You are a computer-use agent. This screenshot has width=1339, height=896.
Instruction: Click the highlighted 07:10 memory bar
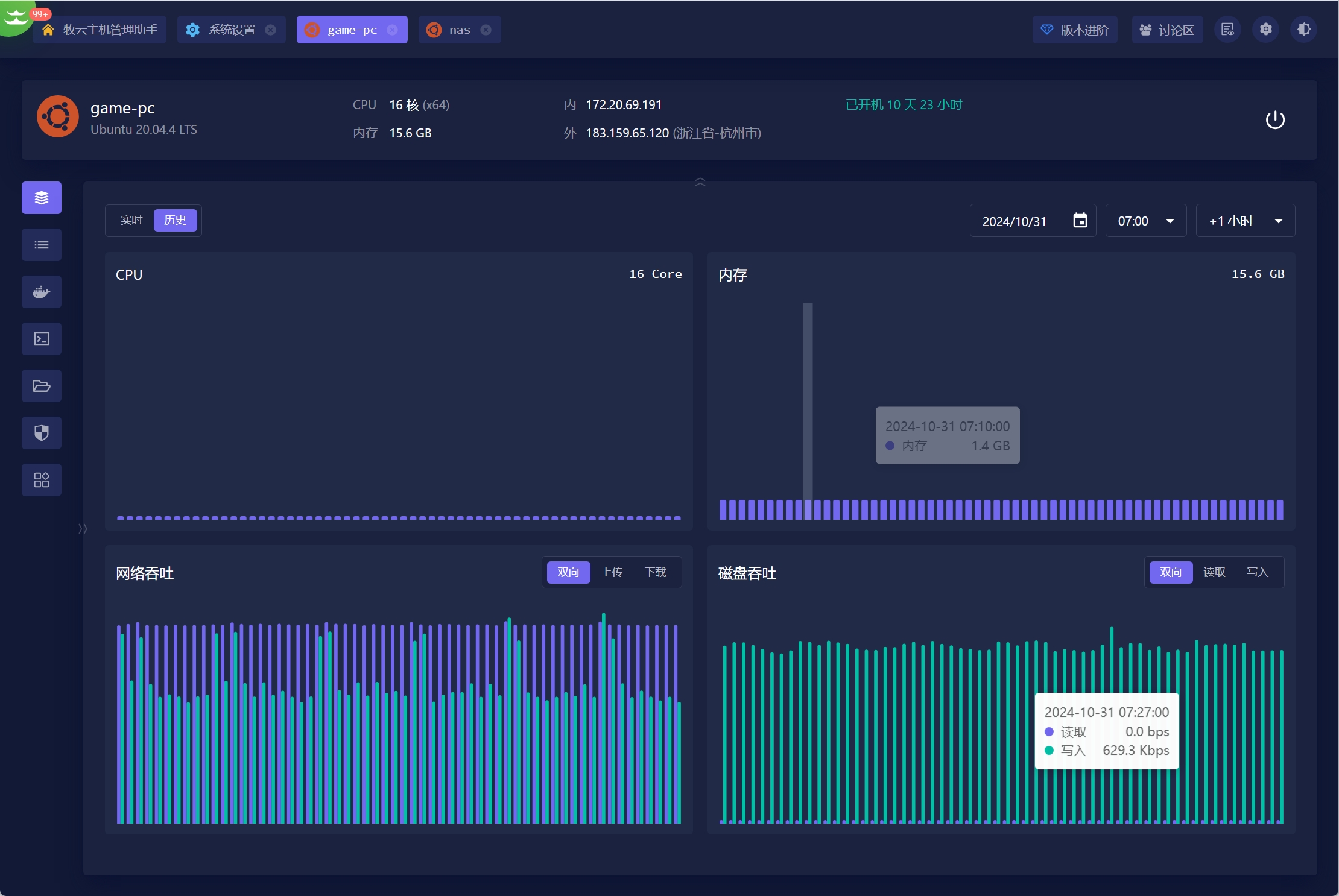click(x=808, y=510)
